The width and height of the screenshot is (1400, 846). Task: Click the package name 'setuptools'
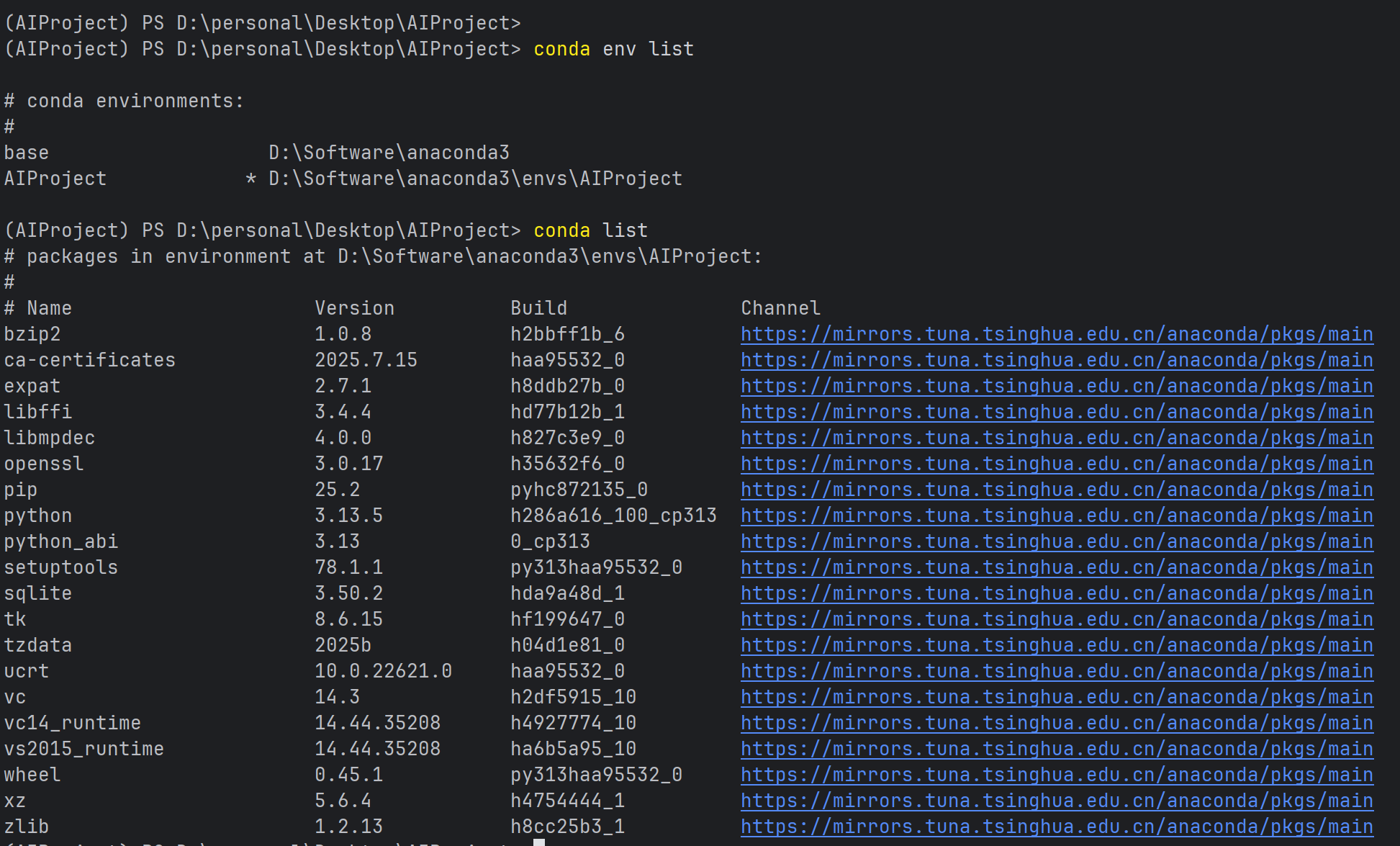pyautogui.click(x=60, y=567)
